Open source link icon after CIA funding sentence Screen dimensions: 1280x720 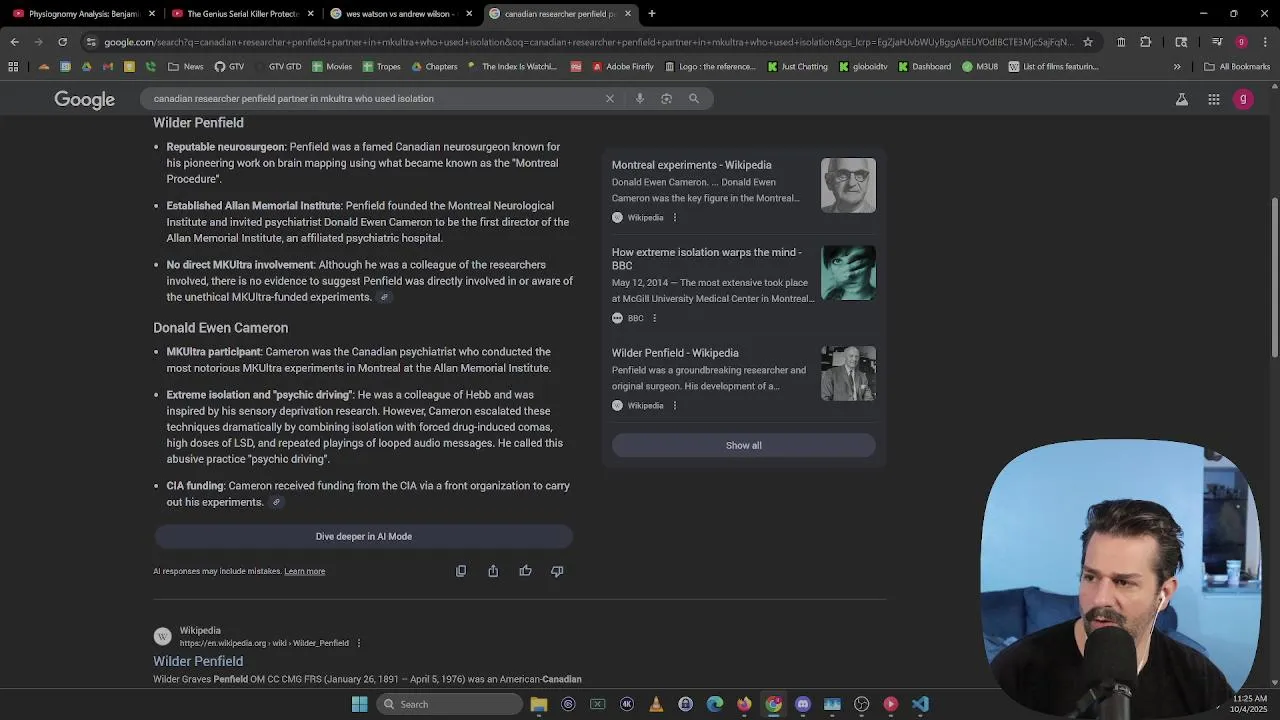(x=276, y=502)
